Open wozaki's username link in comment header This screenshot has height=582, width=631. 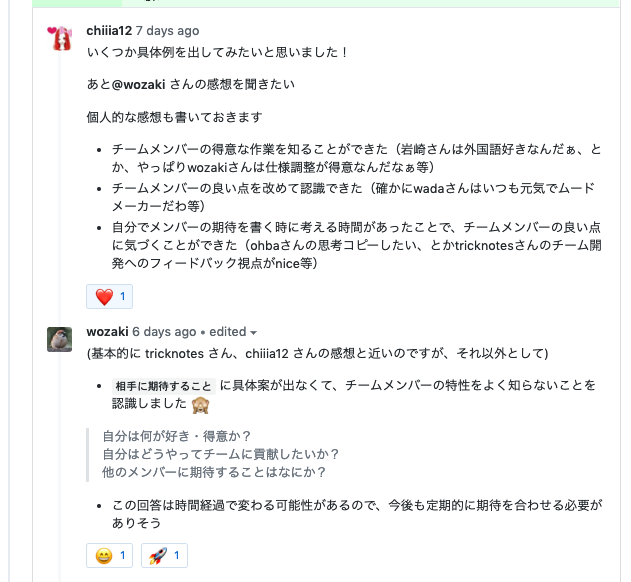tap(107, 332)
